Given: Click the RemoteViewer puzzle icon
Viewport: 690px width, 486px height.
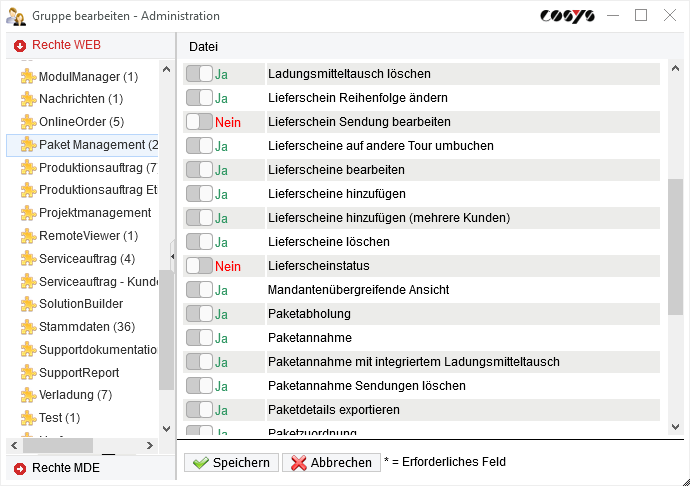Looking at the screenshot, I should 28,236.
